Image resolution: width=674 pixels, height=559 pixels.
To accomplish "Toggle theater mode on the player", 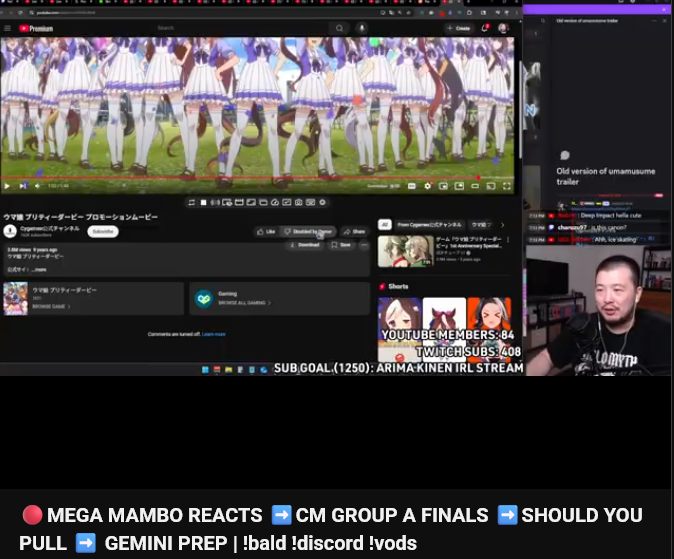I will point(475,186).
